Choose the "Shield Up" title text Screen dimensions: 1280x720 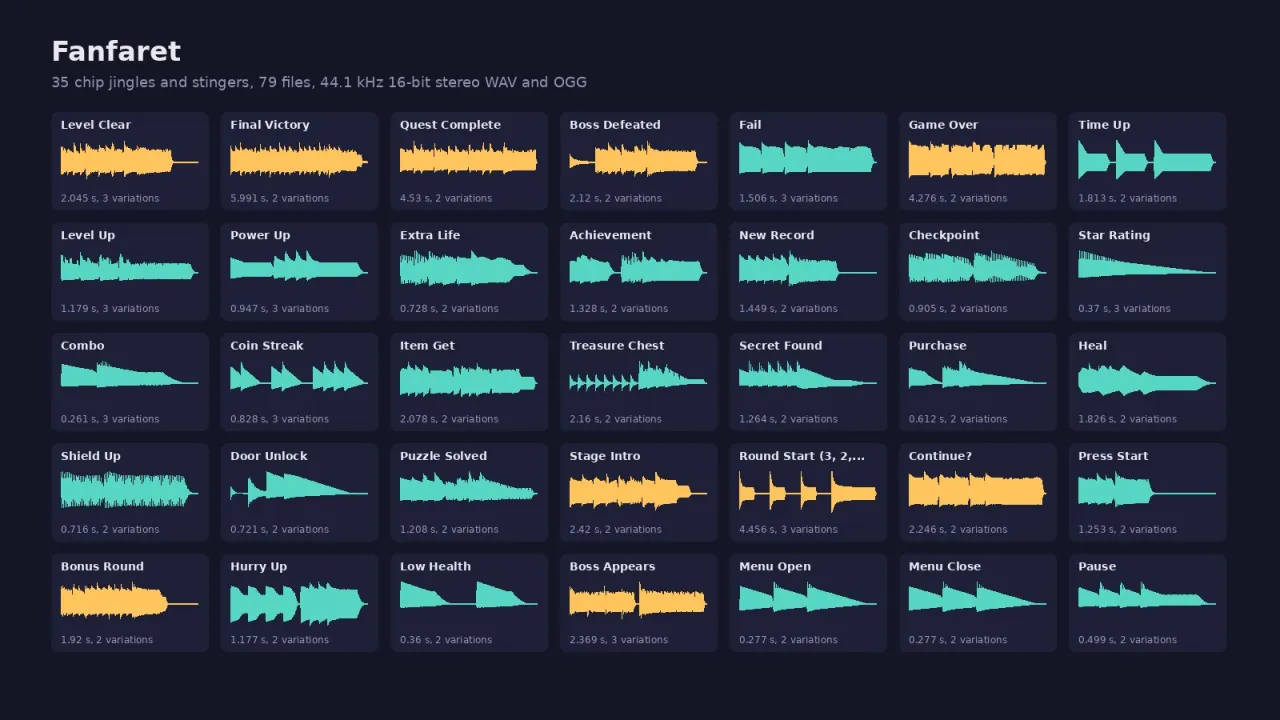pyautogui.click(x=91, y=456)
